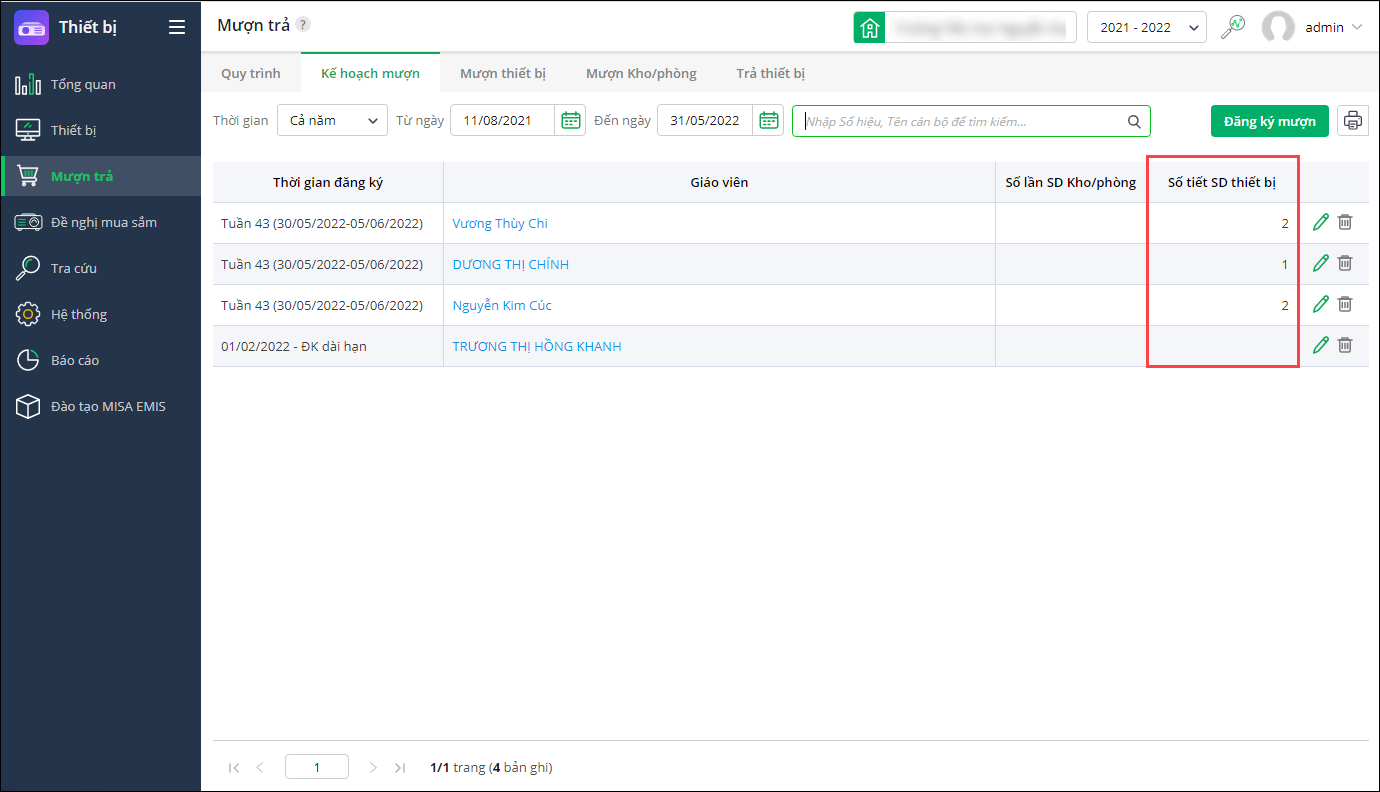Open the Thời gian Cả năm dropdown
Viewport: 1380px width, 792px height.
pos(332,120)
